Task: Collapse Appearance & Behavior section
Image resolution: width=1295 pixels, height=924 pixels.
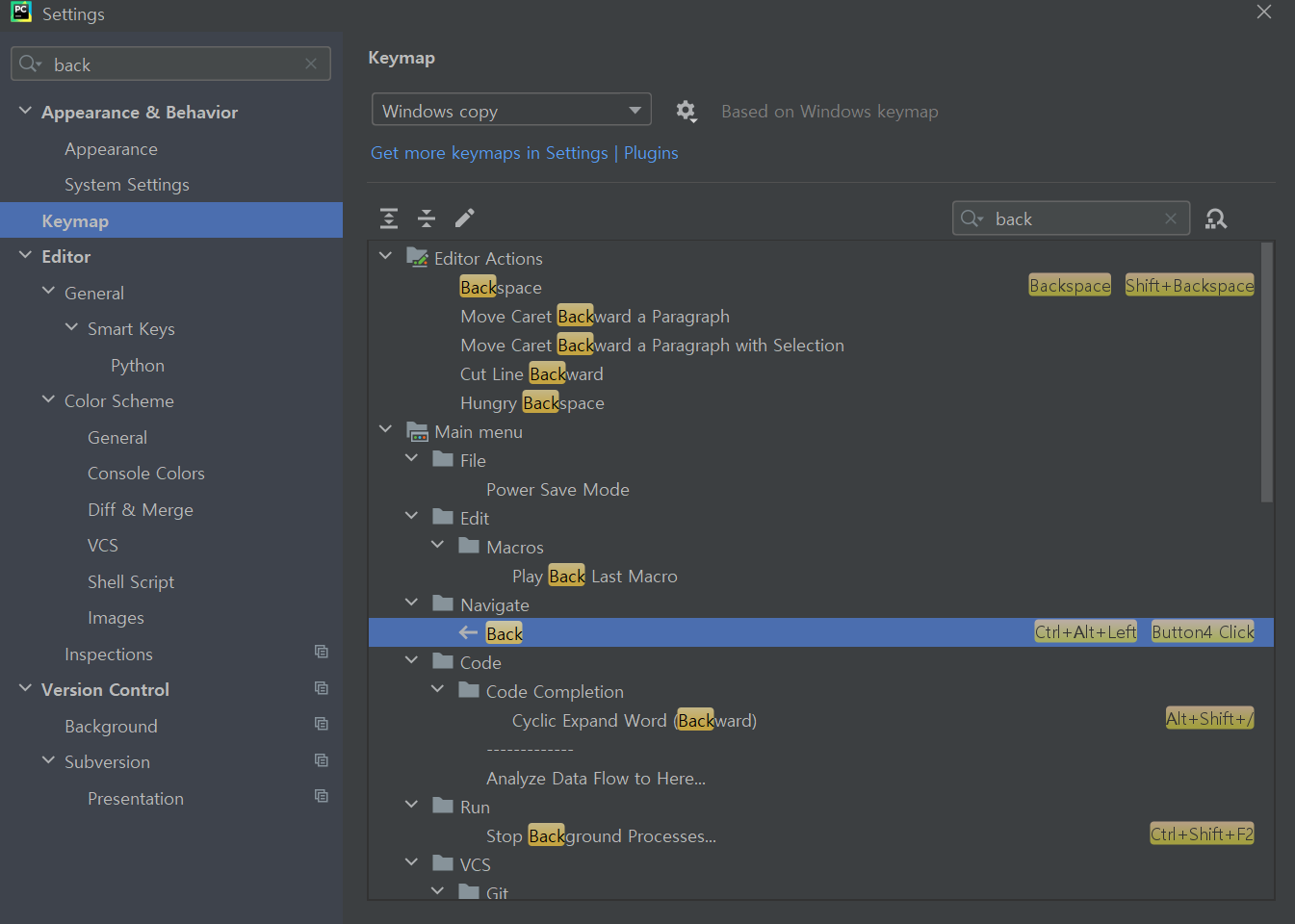Action: tap(26, 111)
